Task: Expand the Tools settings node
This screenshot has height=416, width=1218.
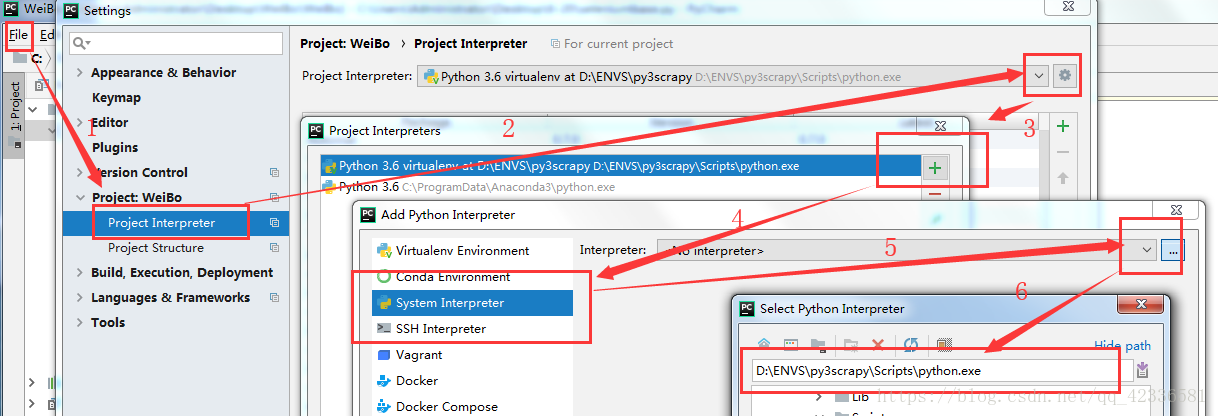Action: [80, 323]
